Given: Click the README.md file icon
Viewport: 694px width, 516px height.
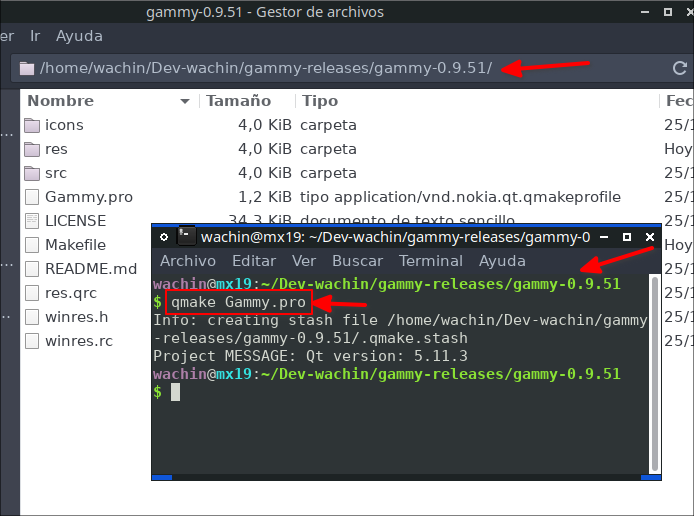Looking at the screenshot, I should coord(32,269).
